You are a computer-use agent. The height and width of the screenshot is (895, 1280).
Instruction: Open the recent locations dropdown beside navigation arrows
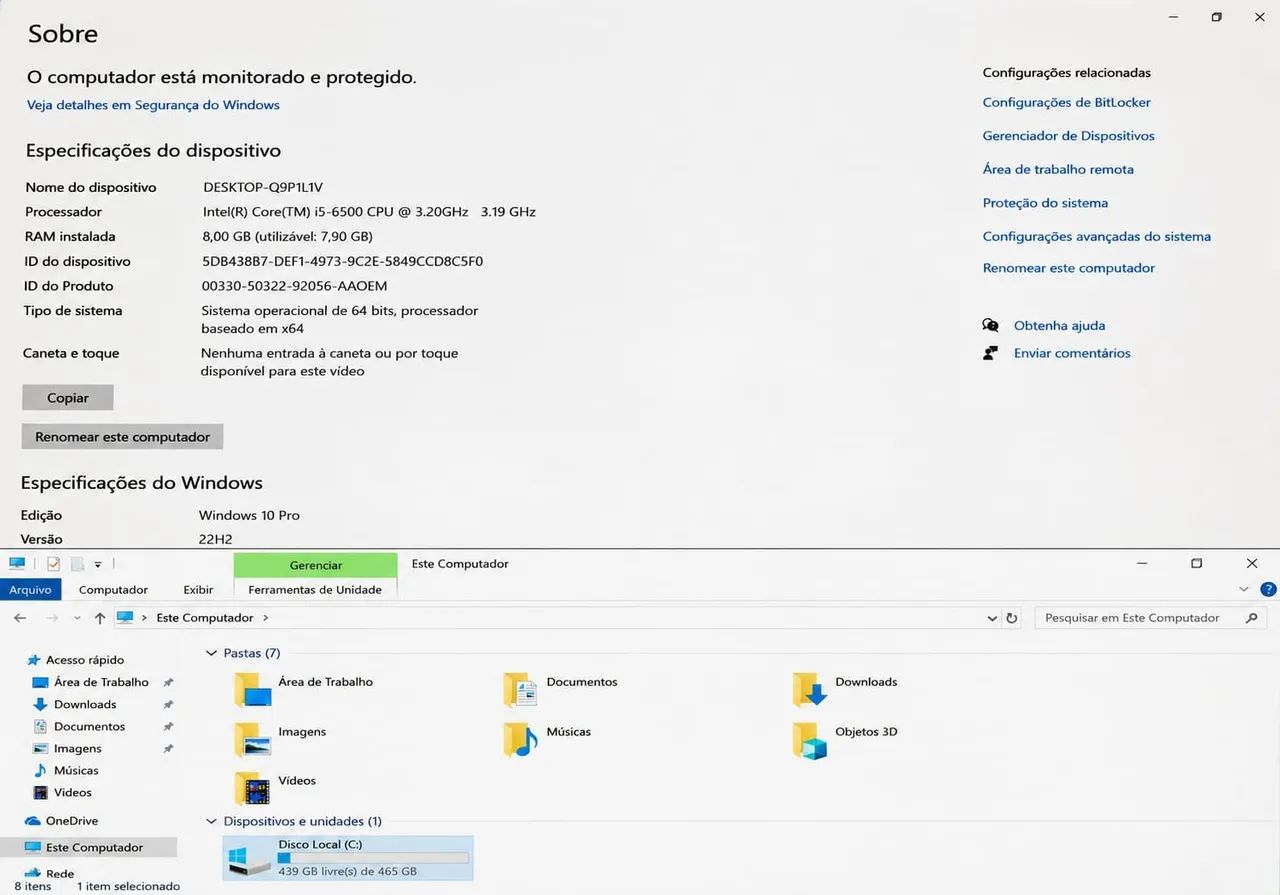pyautogui.click(x=77, y=619)
